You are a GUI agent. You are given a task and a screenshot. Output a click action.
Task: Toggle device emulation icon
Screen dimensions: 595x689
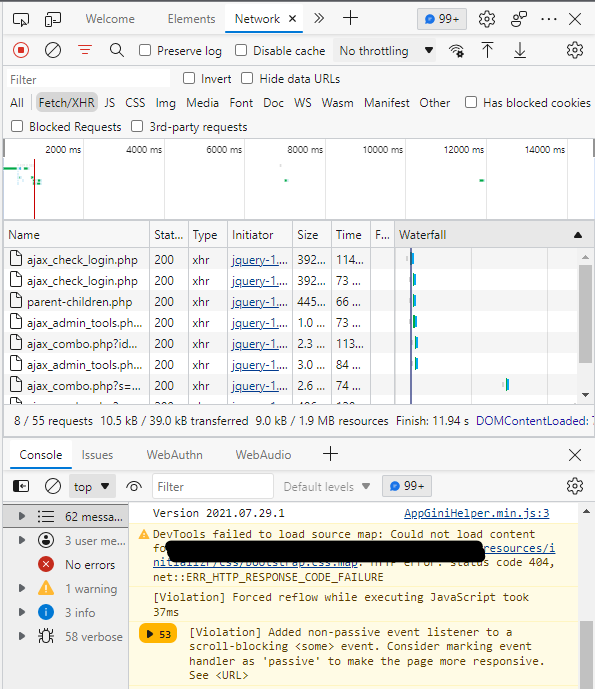pyautogui.click(x=53, y=19)
